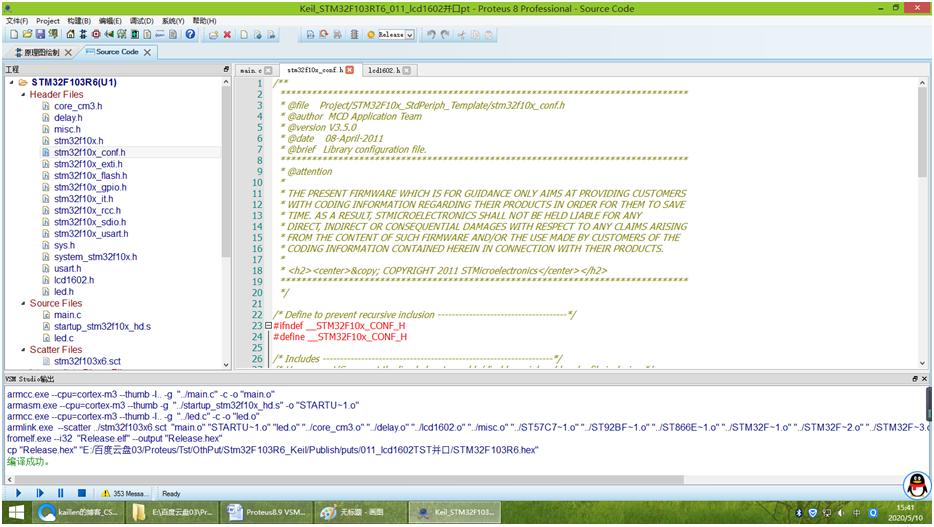Click the code editor vertical scrollbar

922,133
